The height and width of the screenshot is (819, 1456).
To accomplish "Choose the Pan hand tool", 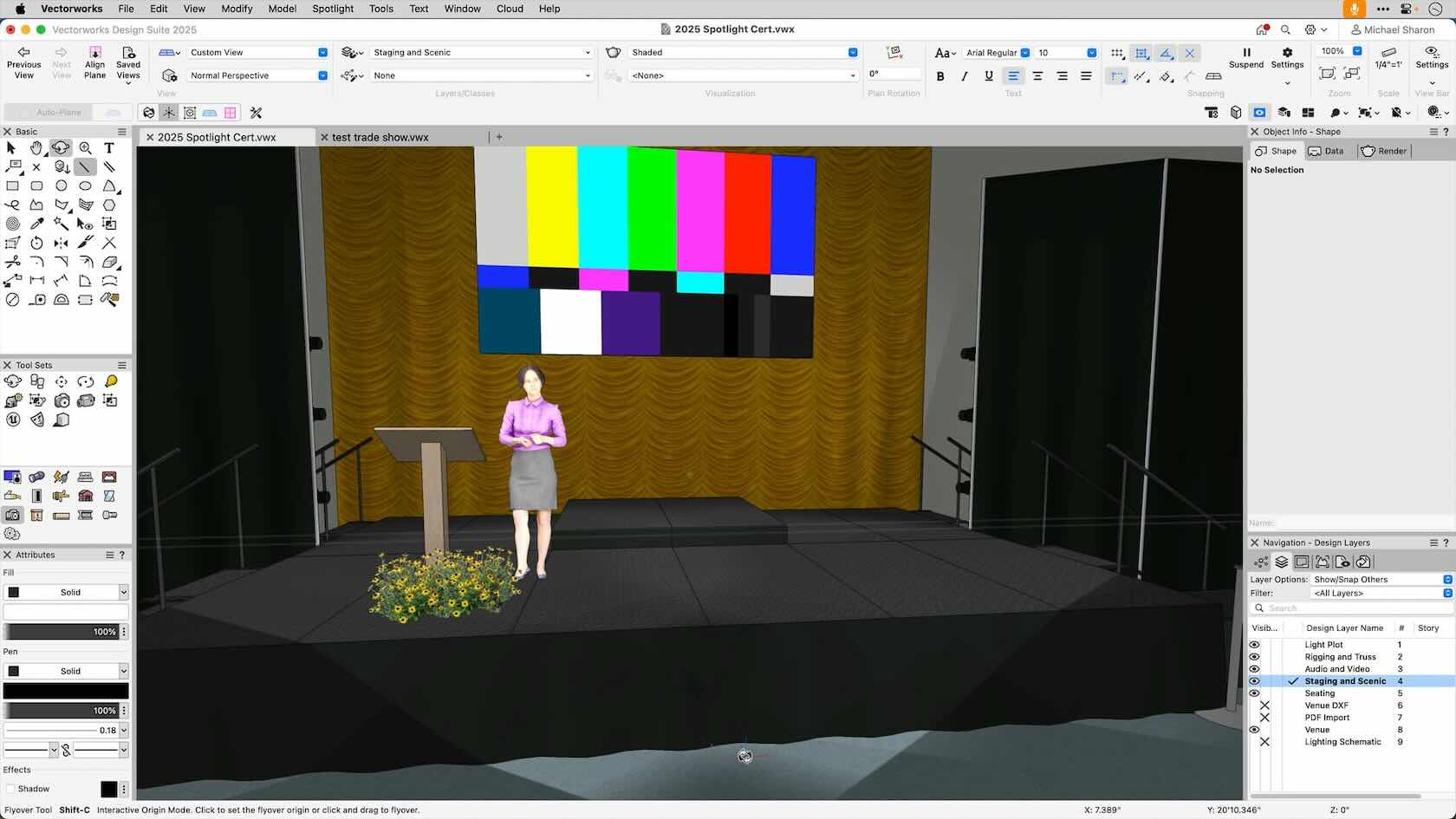I will (x=36, y=148).
